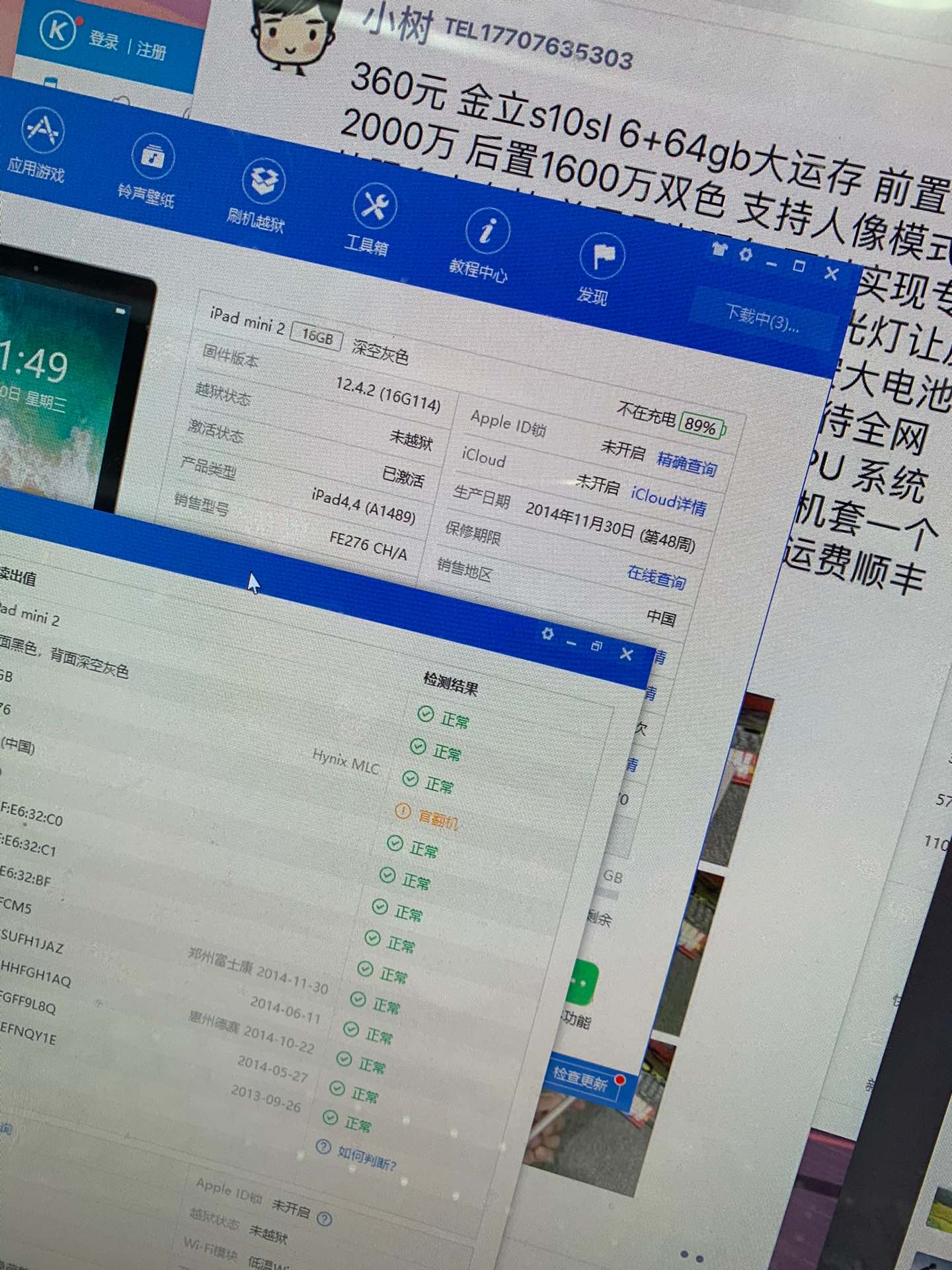
Task: Click the 89% battery indicator
Action: click(x=702, y=425)
